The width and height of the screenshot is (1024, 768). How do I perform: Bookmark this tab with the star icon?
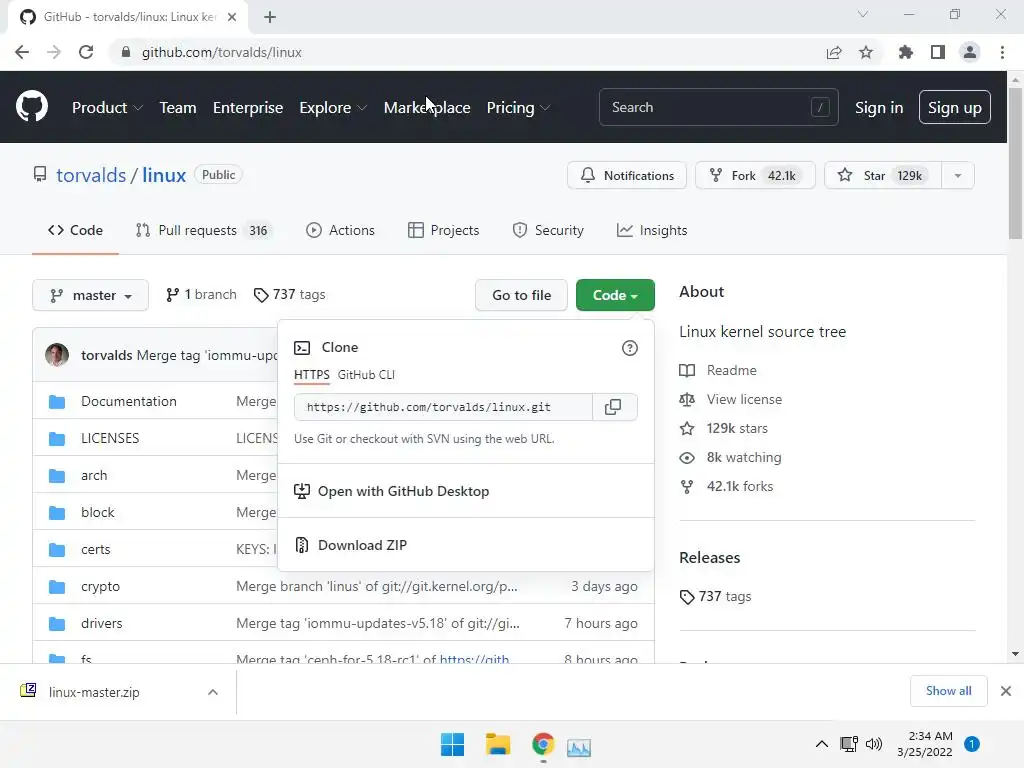(x=866, y=52)
